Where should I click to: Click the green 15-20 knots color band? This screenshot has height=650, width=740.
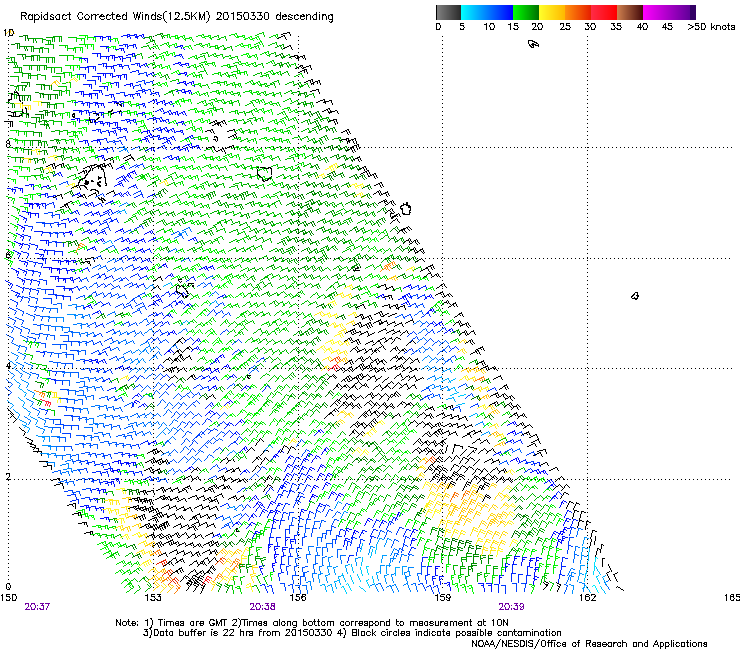tap(526, 12)
